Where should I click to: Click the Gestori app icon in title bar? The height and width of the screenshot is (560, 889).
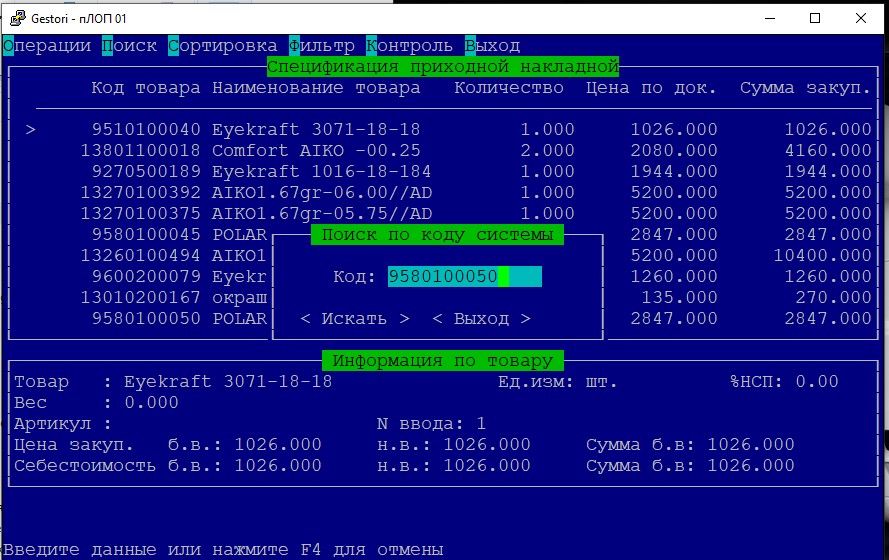(18, 18)
